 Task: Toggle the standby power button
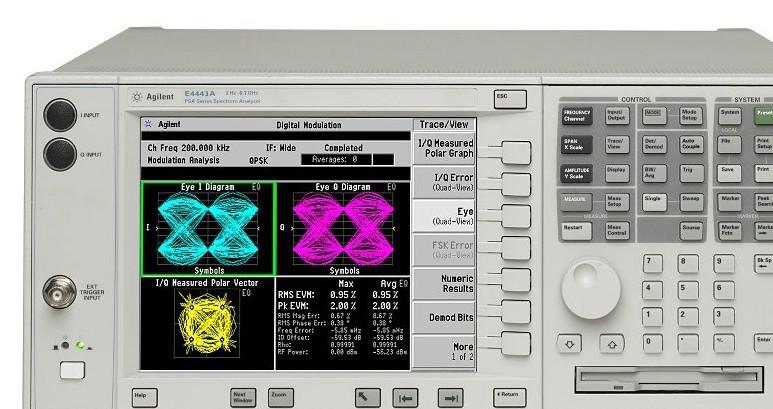coord(71,370)
